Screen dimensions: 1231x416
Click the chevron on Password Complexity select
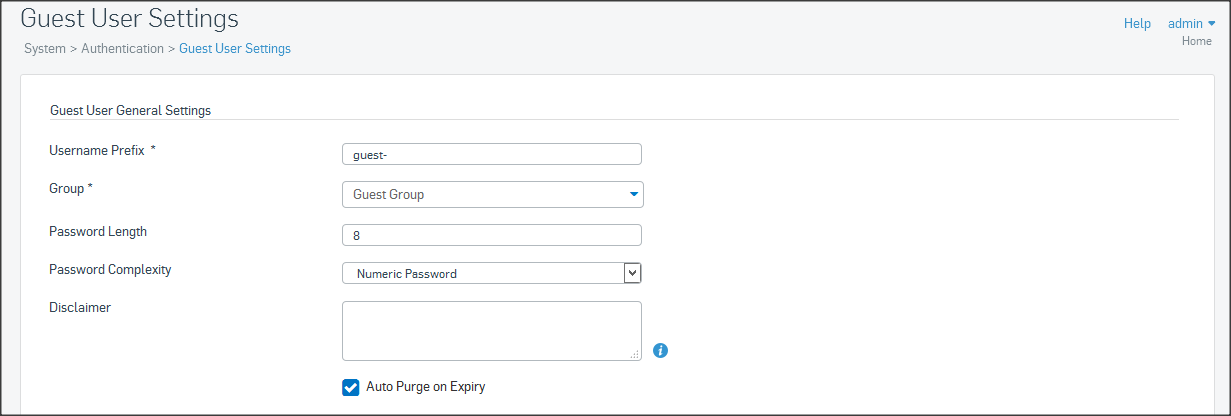click(632, 273)
